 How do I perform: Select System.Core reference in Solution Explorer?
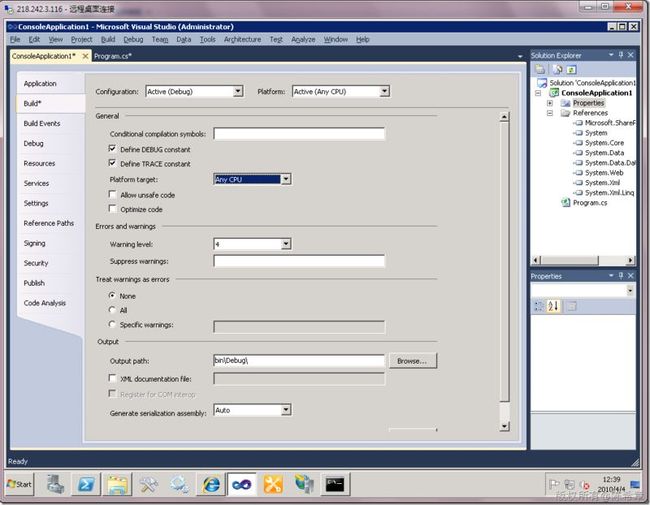[604, 143]
